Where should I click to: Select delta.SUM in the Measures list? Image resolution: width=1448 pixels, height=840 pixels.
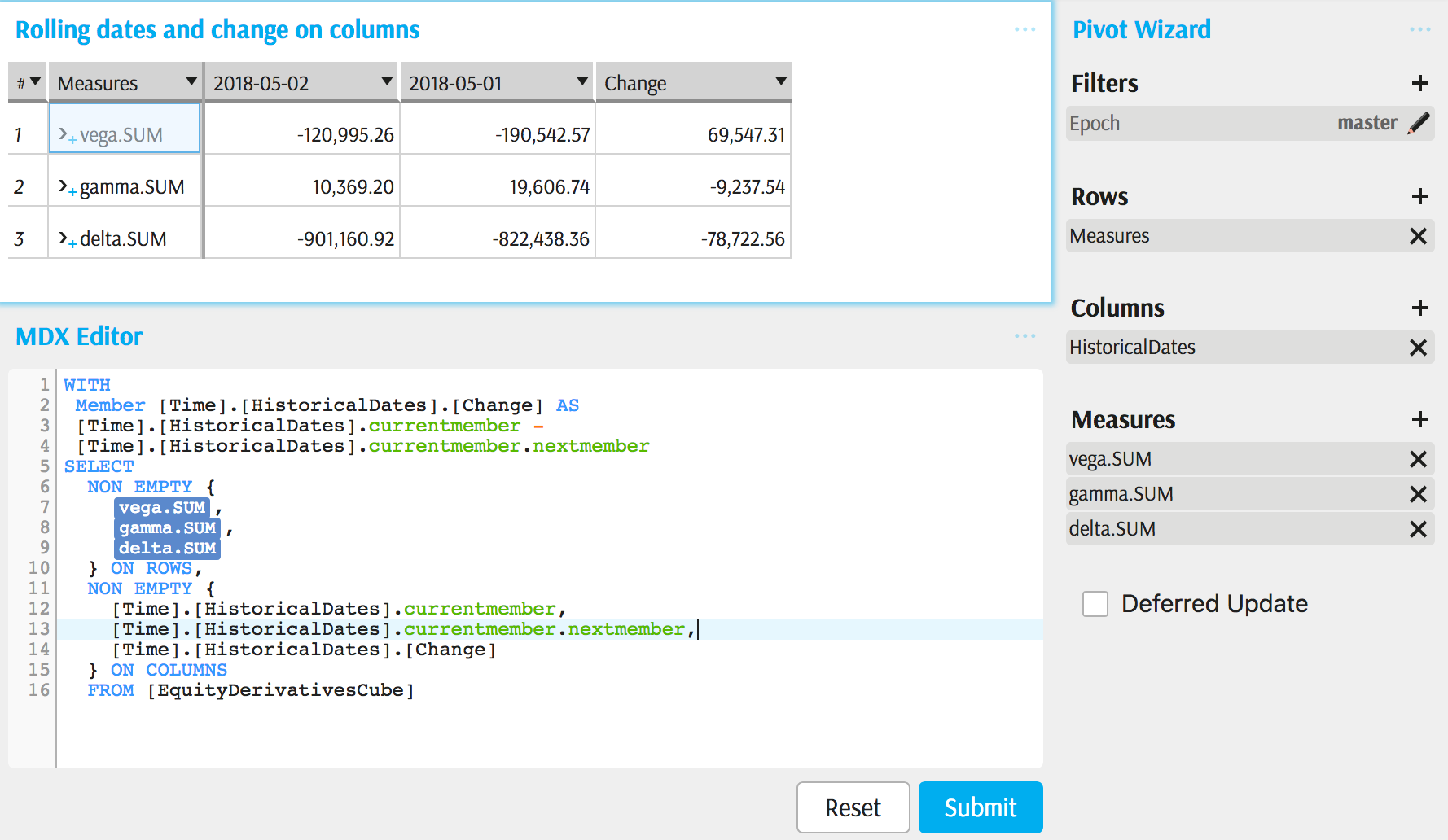(1249, 529)
